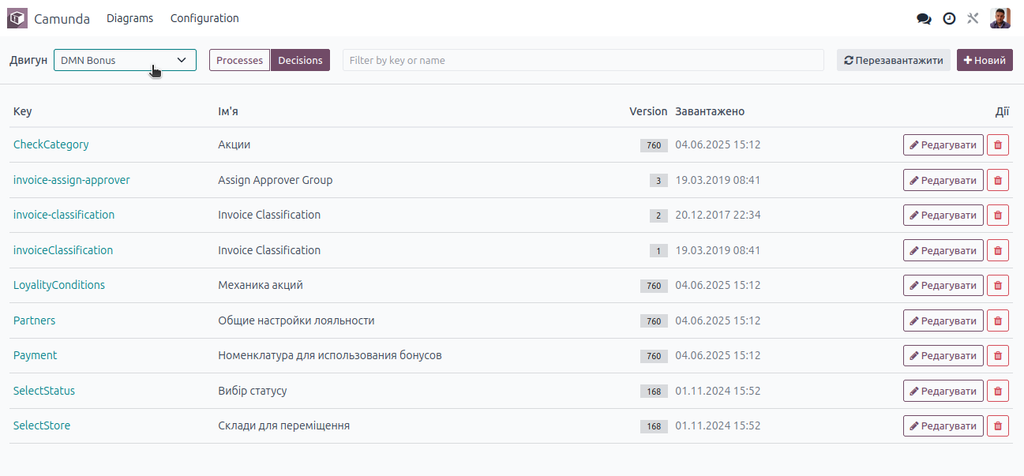
Task: Open the LoyalityConditions key link
Action: 59,285
